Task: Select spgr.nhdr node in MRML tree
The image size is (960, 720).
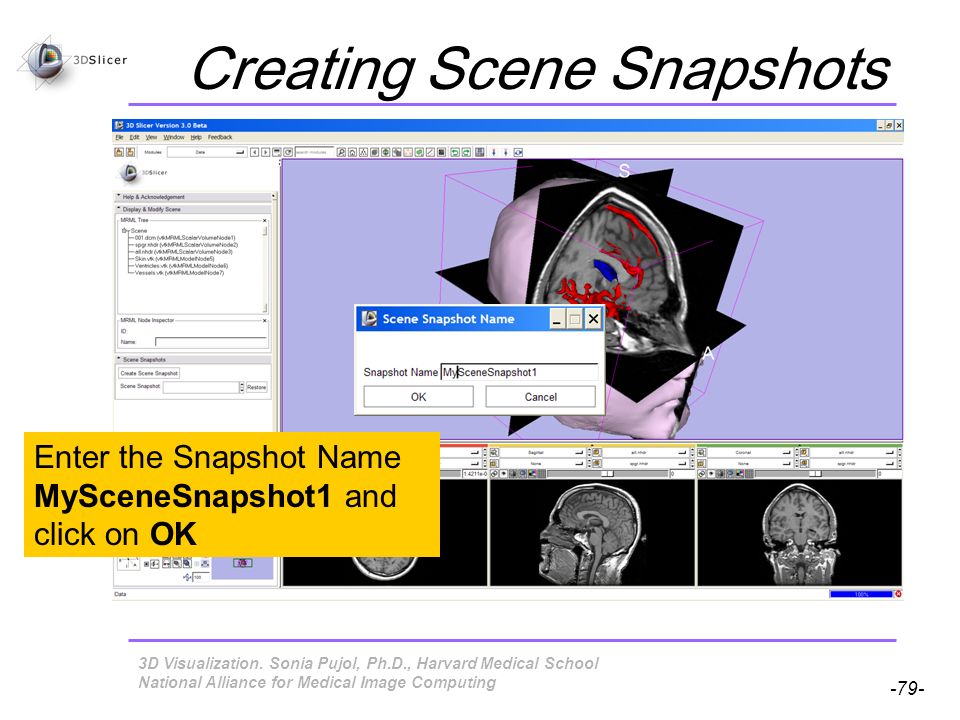Action: tap(186, 244)
